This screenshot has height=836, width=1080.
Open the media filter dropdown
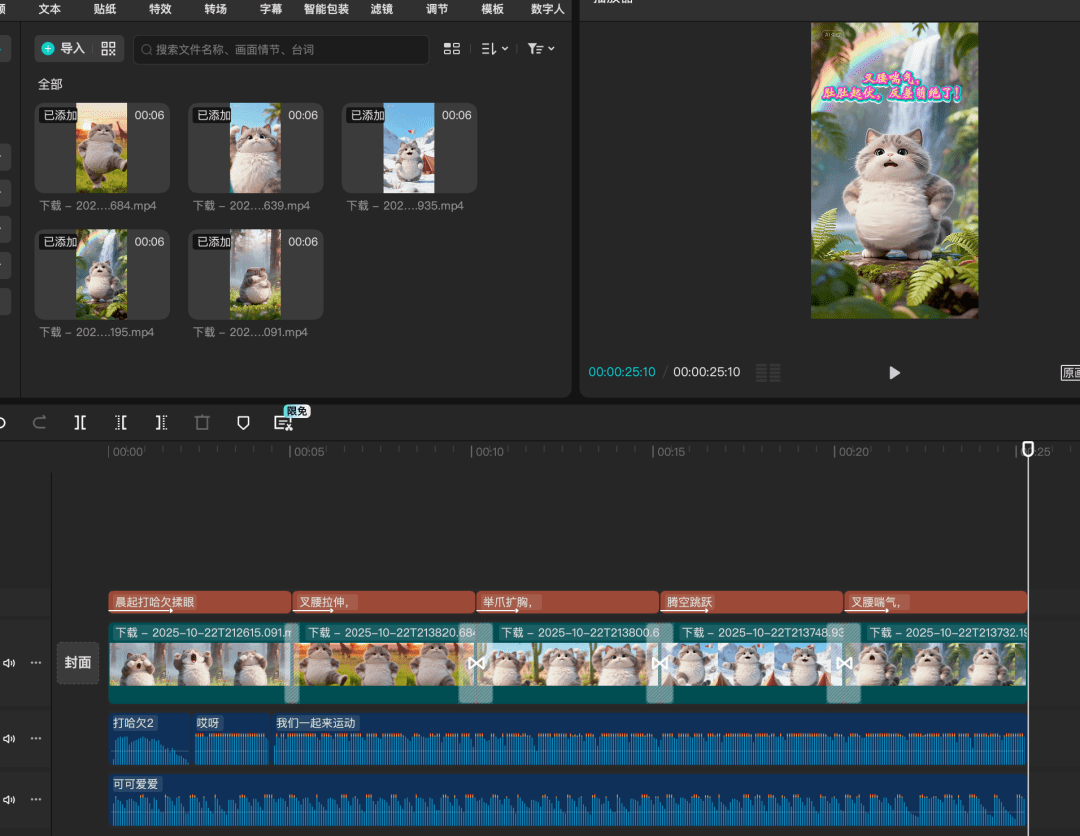point(541,48)
